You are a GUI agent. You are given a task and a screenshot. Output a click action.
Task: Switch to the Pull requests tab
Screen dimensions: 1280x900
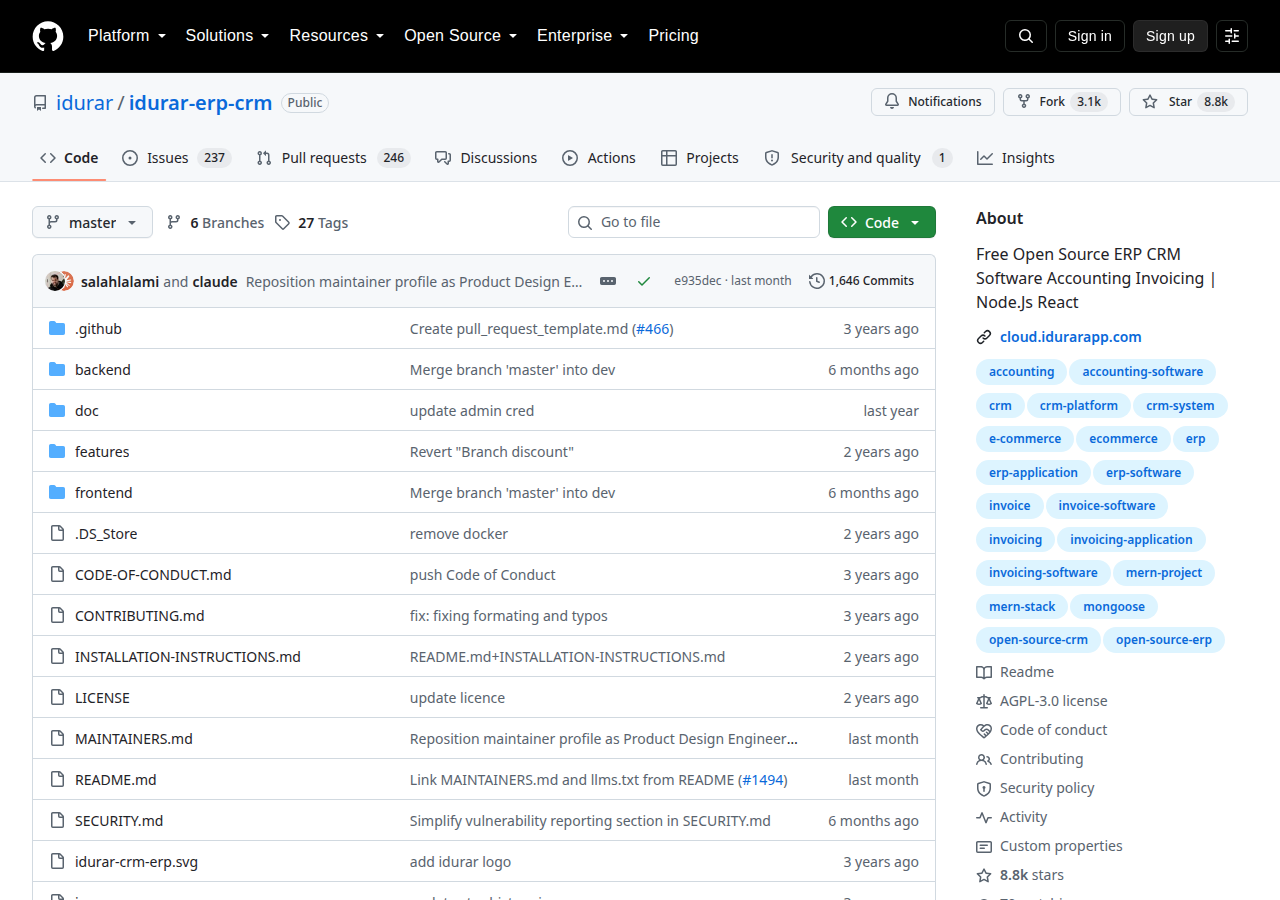333,158
